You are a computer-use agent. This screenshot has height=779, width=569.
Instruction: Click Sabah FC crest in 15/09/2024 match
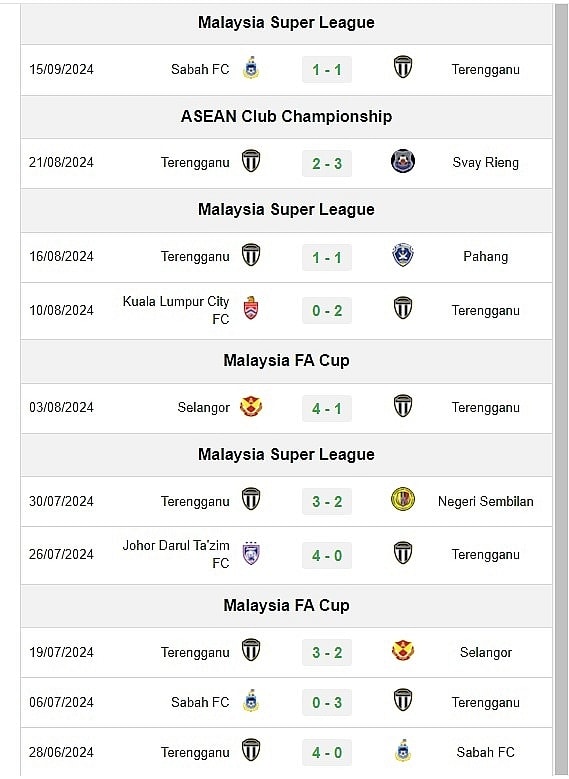(x=251, y=68)
